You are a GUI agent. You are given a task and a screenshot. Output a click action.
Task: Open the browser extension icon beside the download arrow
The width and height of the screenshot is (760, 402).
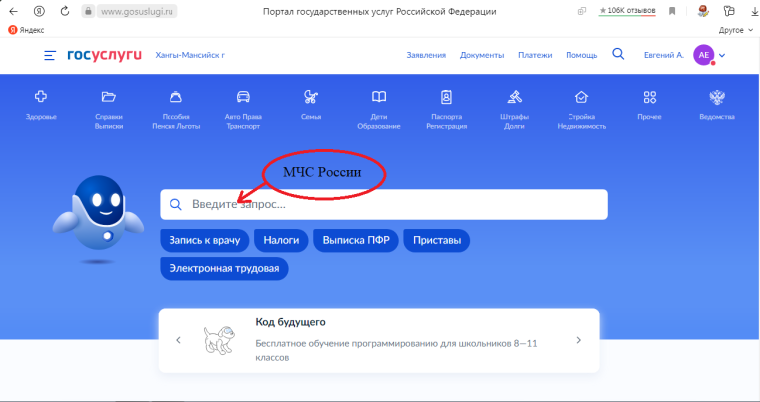[728, 11]
